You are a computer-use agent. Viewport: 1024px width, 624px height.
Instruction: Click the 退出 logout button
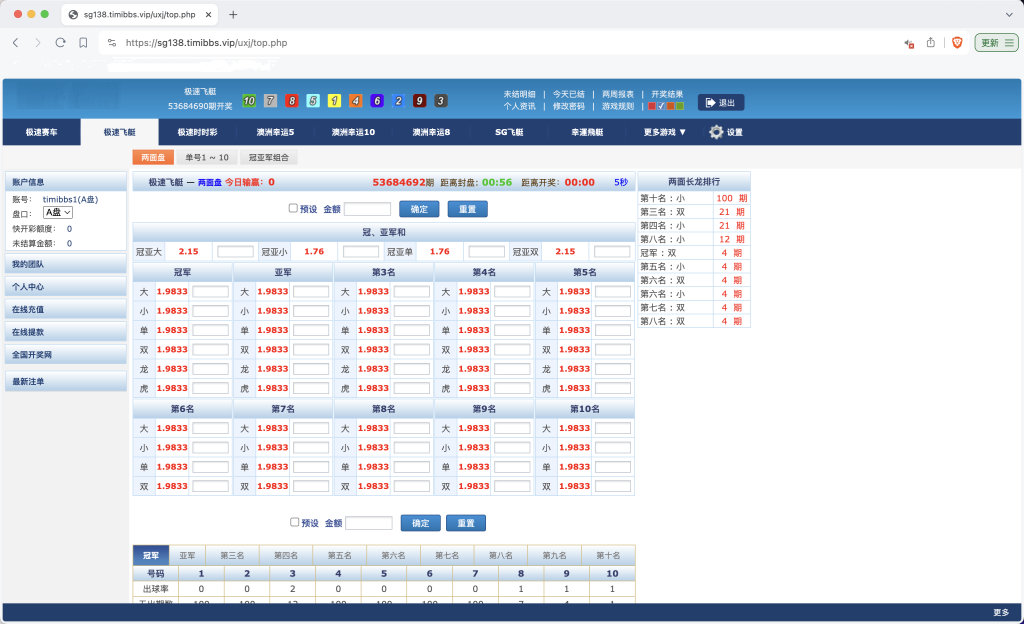click(721, 102)
